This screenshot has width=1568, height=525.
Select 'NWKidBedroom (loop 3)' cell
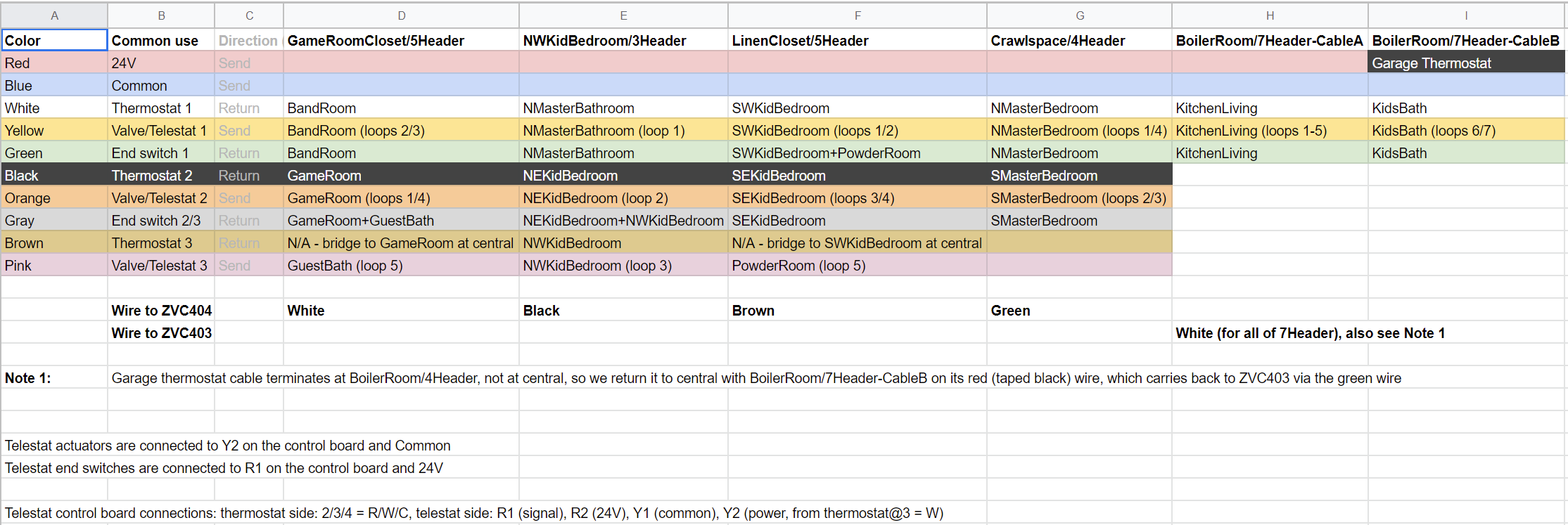point(623,265)
